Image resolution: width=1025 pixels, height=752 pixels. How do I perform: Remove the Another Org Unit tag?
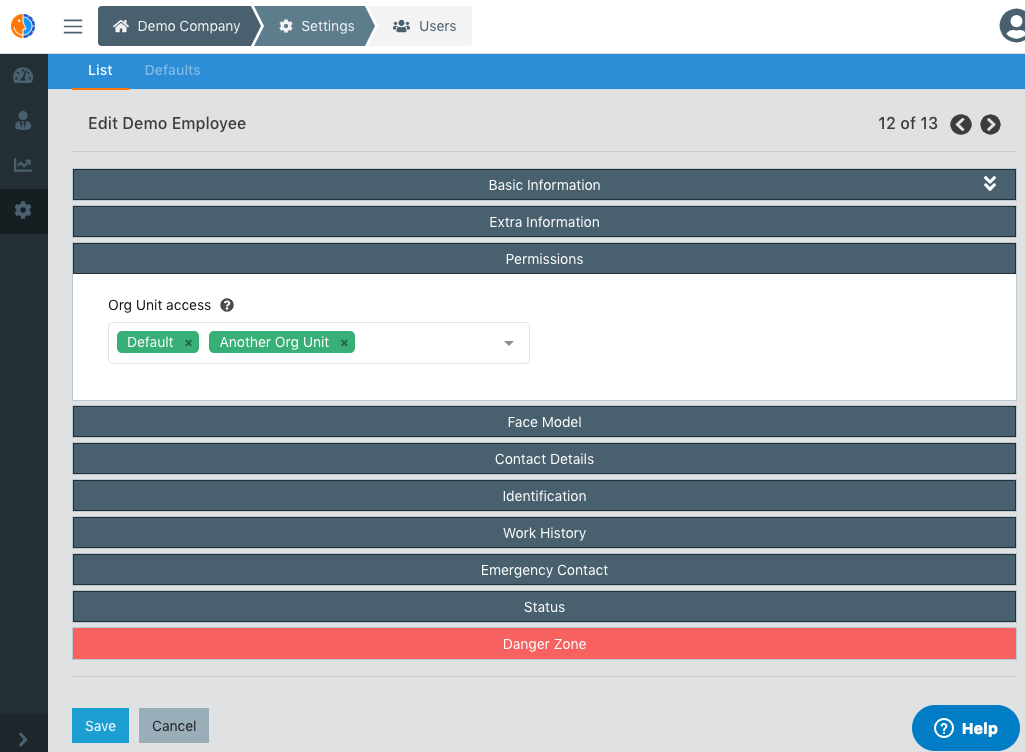click(x=344, y=343)
